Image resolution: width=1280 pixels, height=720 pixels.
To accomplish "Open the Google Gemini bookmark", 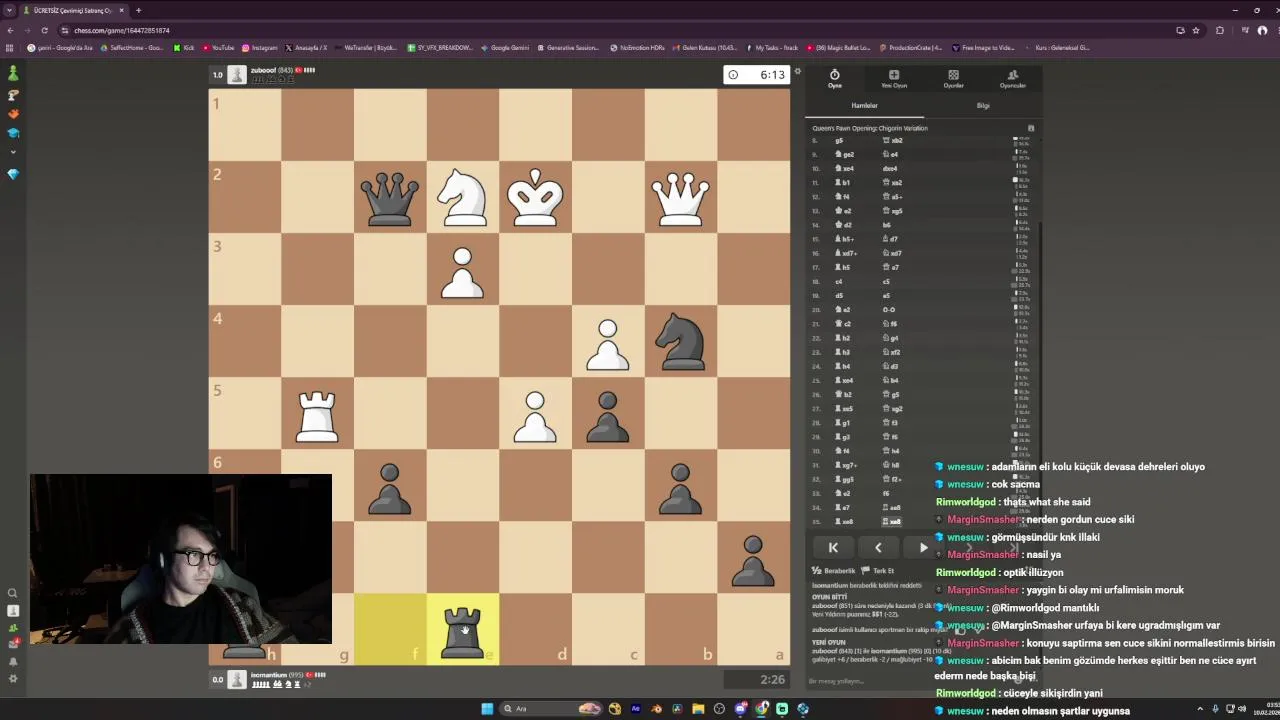I will coord(505,47).
